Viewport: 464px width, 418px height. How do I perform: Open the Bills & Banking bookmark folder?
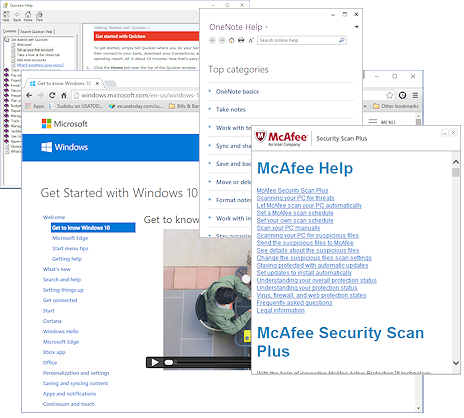point(184,106)
